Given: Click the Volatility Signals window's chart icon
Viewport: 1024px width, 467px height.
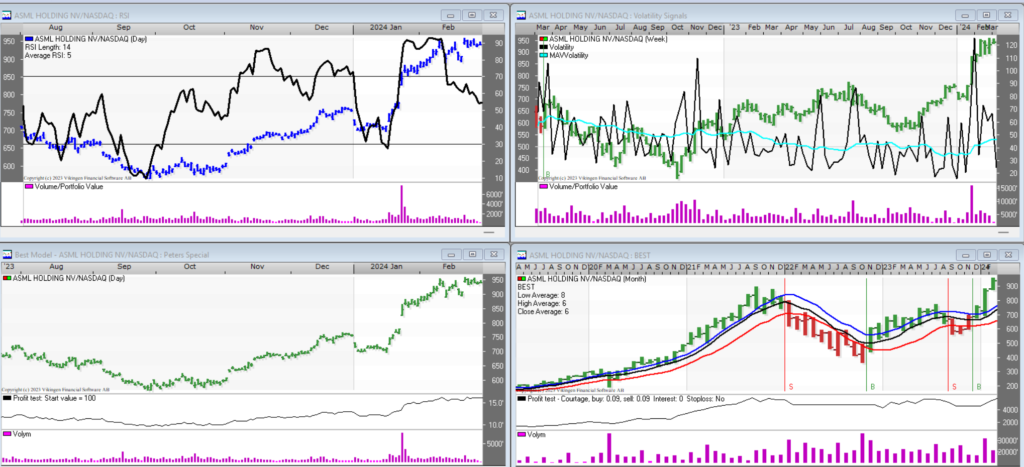Looking at the screenshot, I should [x=520, y=14].
